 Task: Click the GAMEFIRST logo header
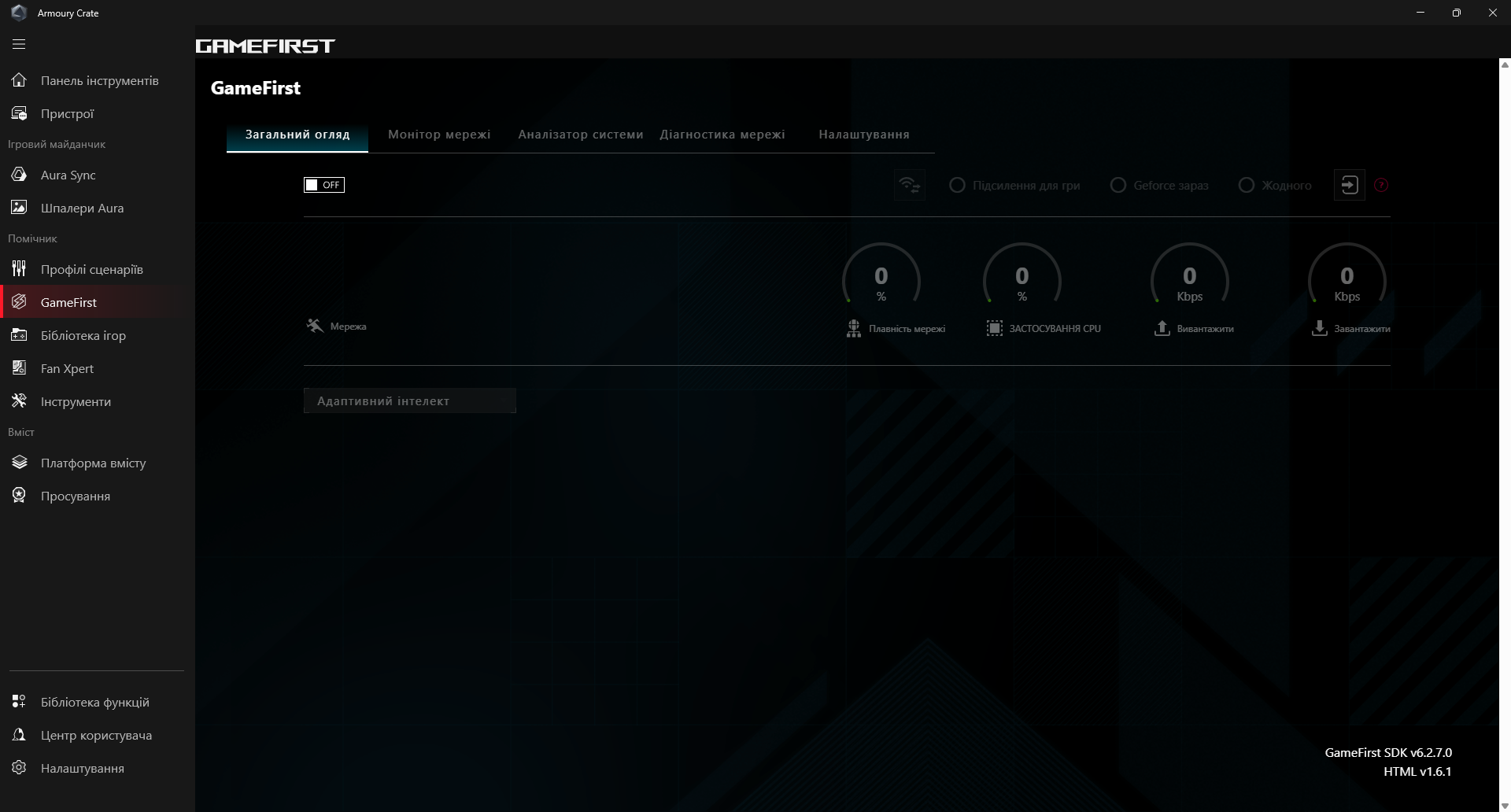pos(265,46)
